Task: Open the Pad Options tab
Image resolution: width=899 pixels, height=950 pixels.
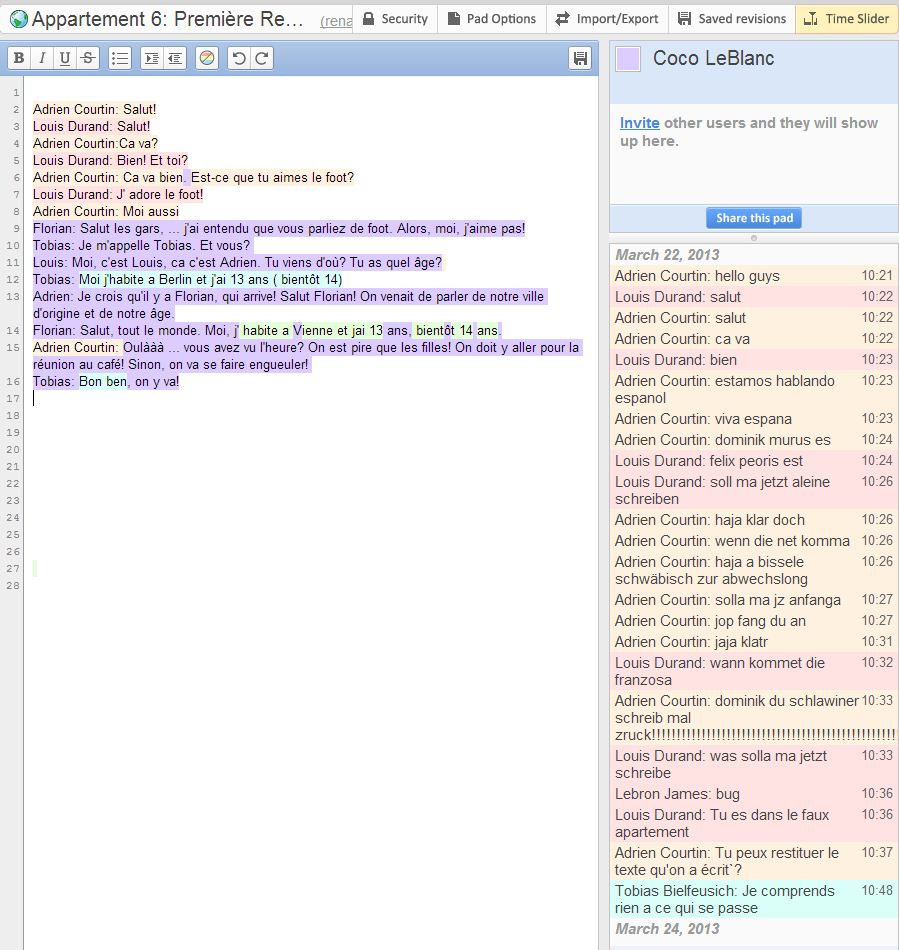Action: 491,19
